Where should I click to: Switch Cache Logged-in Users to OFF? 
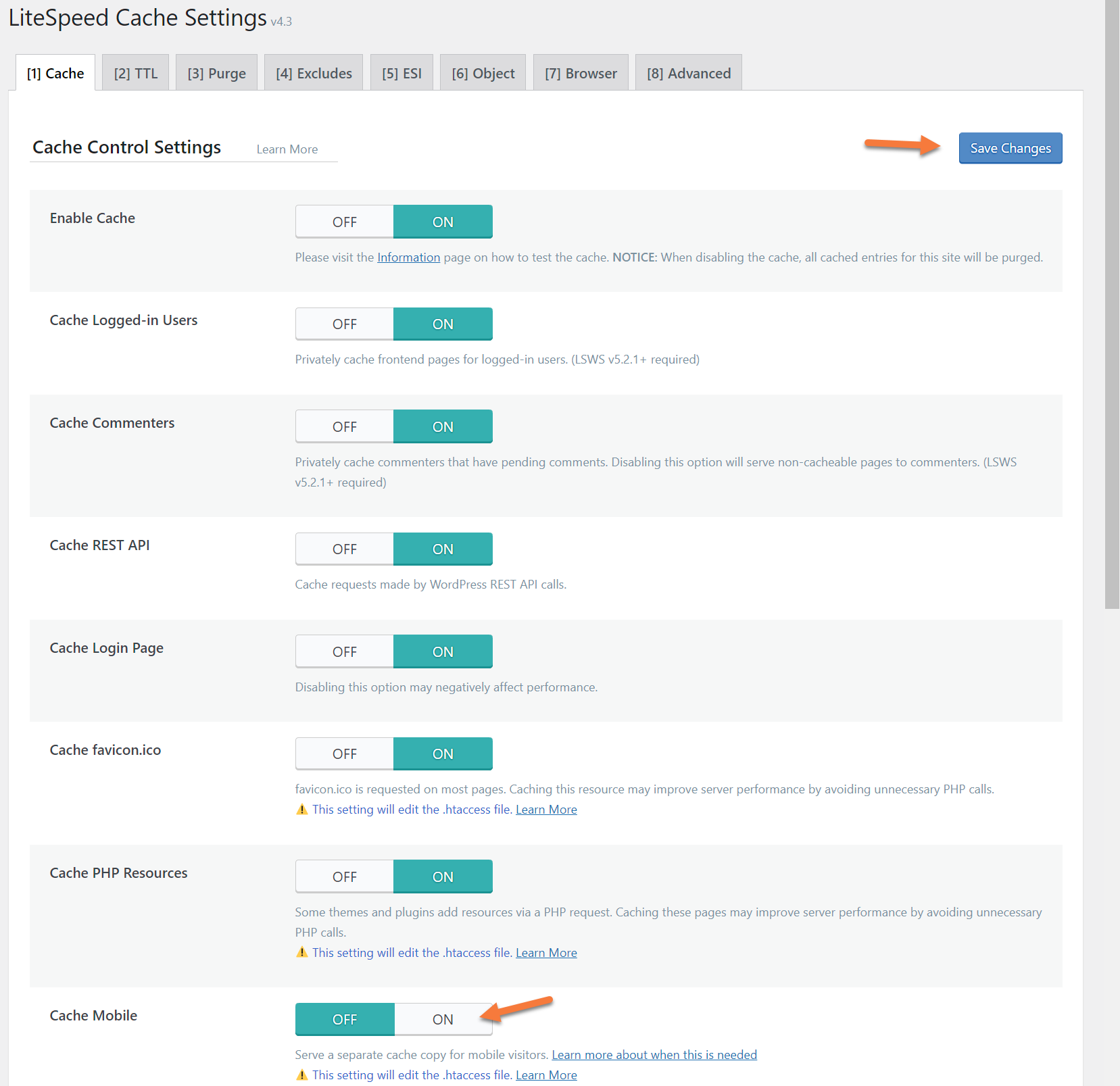point(345,324)
